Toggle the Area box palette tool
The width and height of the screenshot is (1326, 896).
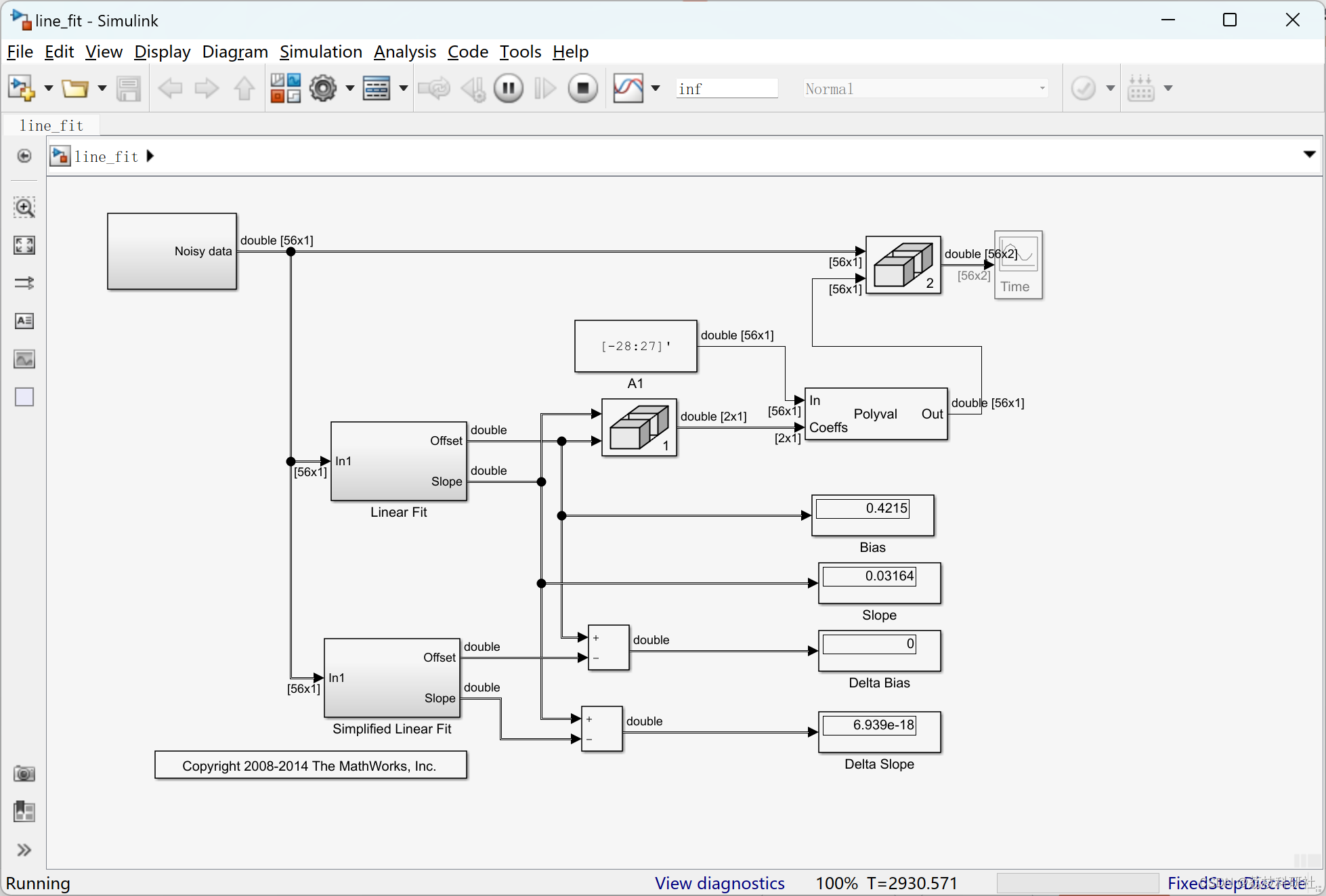(24, 397)
